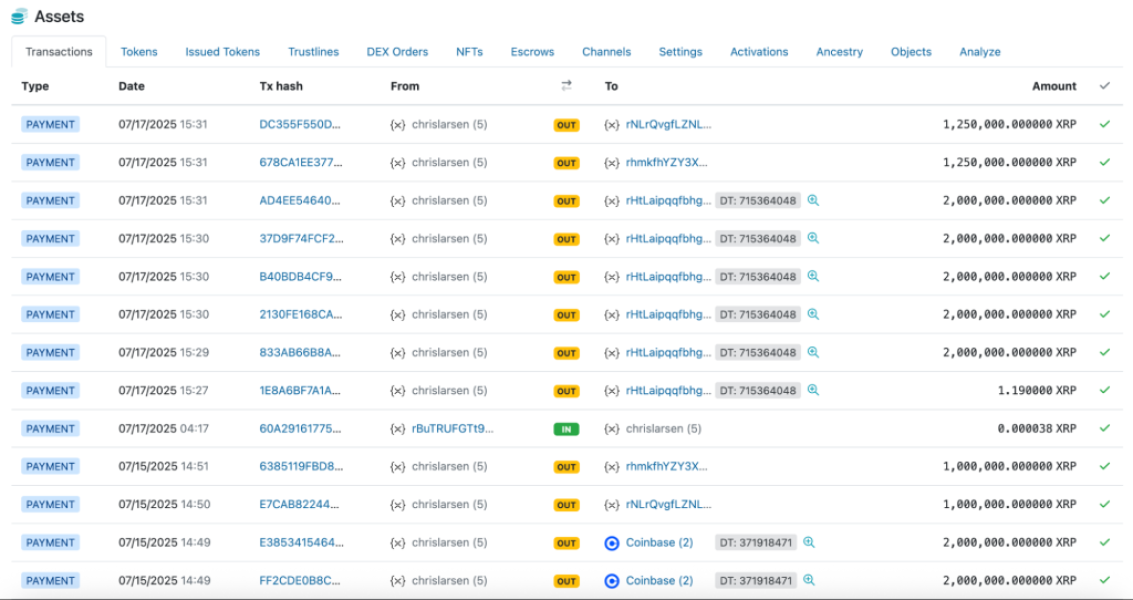Click Coinbase logo icon in E3853415464 row
The width and height of the screenshot is (1133, 600).
click(x=612, y=543)
